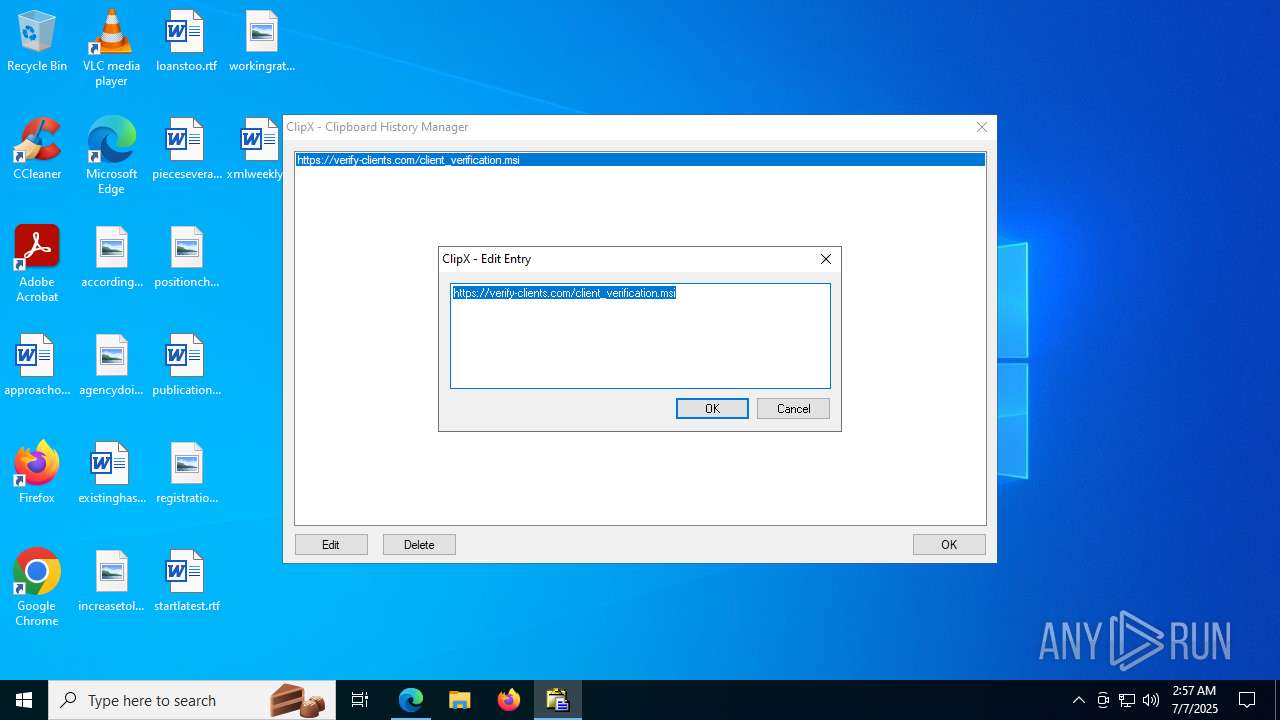1280x720 pixels.
Task: Open the taskbar clock and date
Action: (x=1194, y=700)
